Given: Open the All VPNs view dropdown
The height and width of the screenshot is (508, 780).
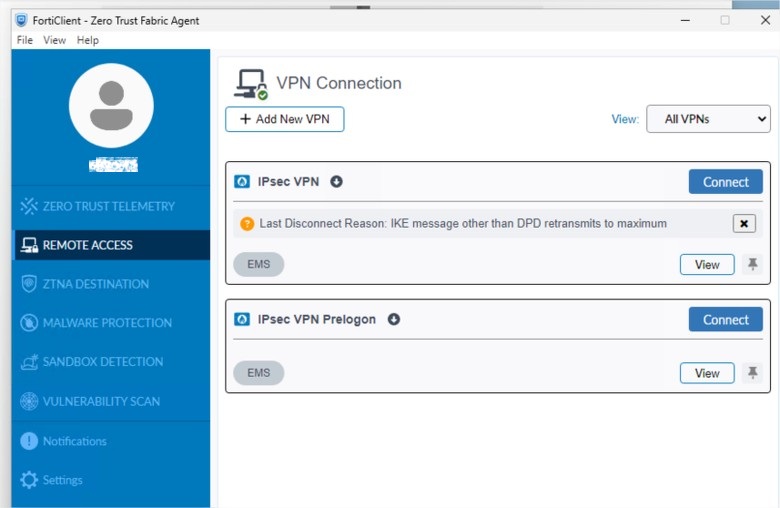Looking at the screenshot, I should pos(708,119).
